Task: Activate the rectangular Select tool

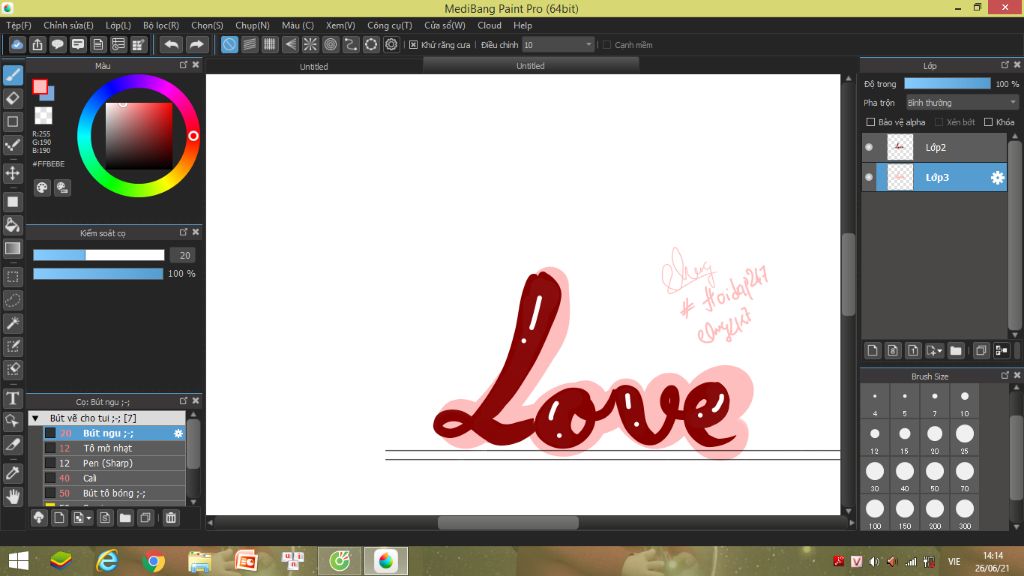Action: tap(13, 277)
